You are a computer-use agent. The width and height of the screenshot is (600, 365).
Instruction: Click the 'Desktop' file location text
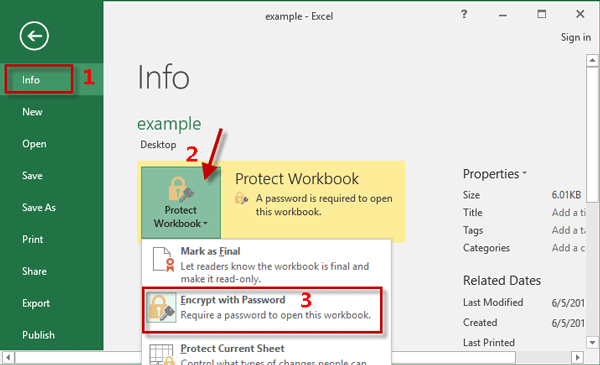158,145
